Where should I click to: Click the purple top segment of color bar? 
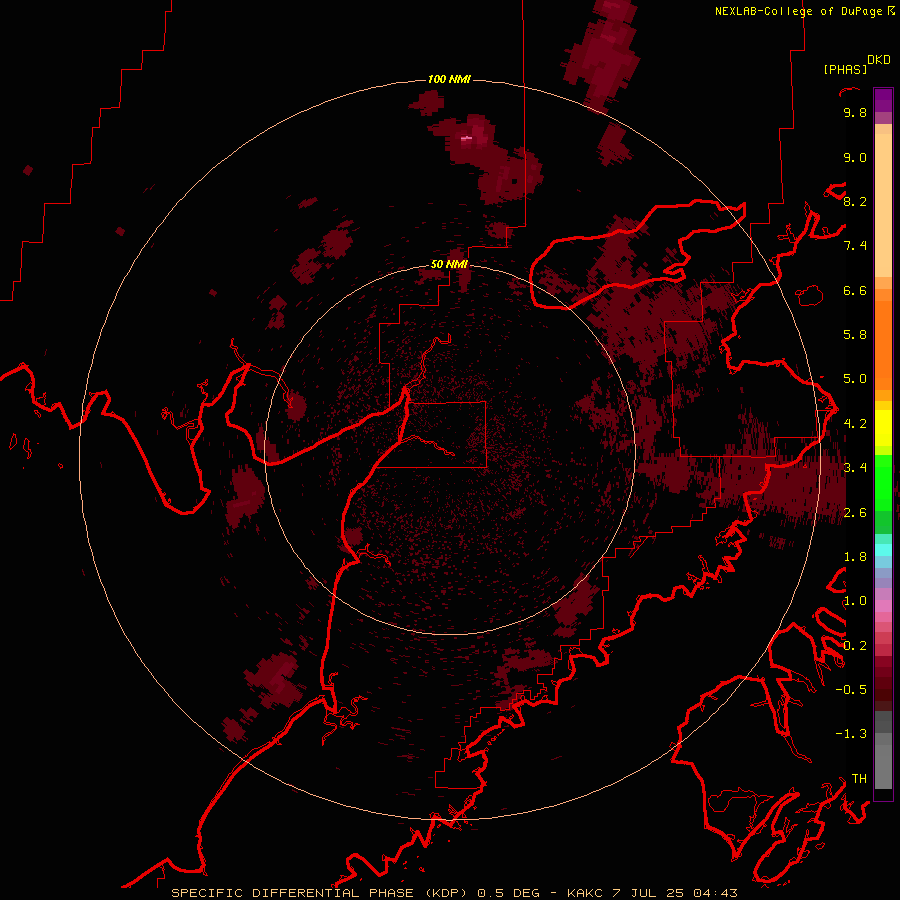point(883,100)
